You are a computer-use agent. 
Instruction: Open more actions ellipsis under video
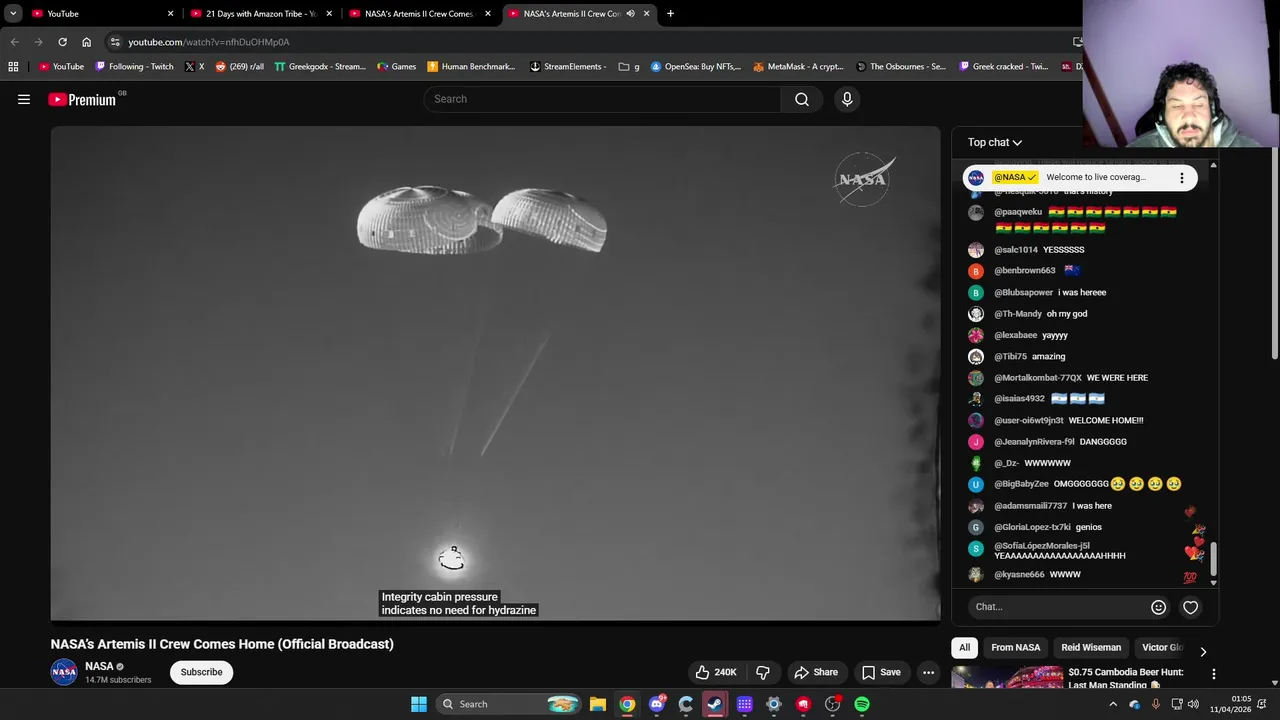tap(928, 672)
